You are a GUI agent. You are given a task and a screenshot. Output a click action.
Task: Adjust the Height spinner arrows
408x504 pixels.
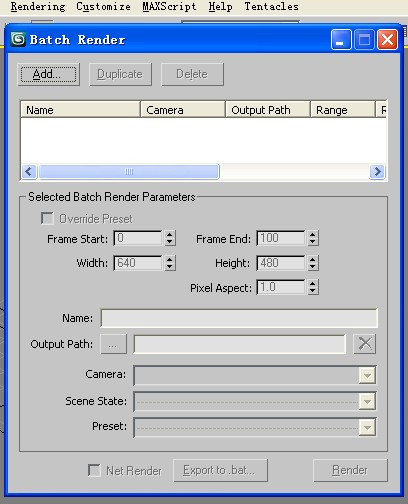click(313, 263)
